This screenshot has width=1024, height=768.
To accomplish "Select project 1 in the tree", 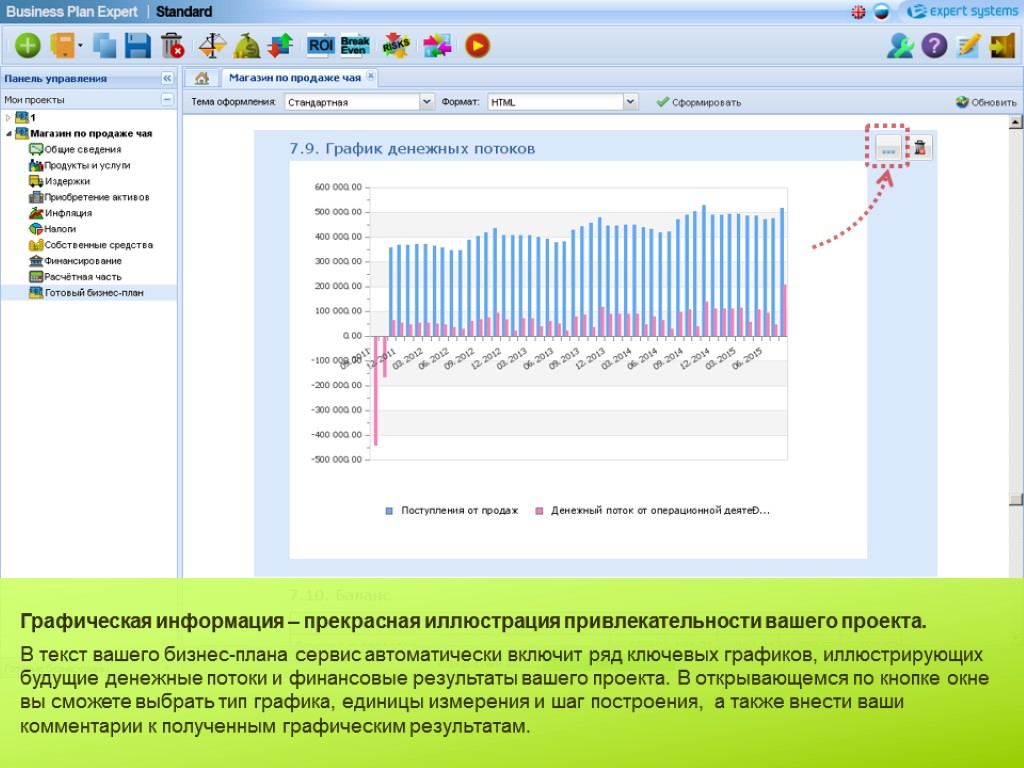I will [x=25, y=118].
